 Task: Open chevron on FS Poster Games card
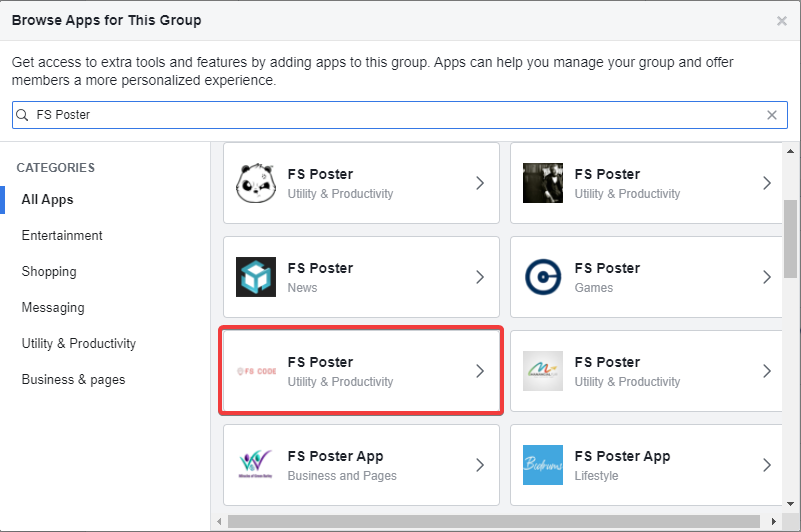pos(767,277)
